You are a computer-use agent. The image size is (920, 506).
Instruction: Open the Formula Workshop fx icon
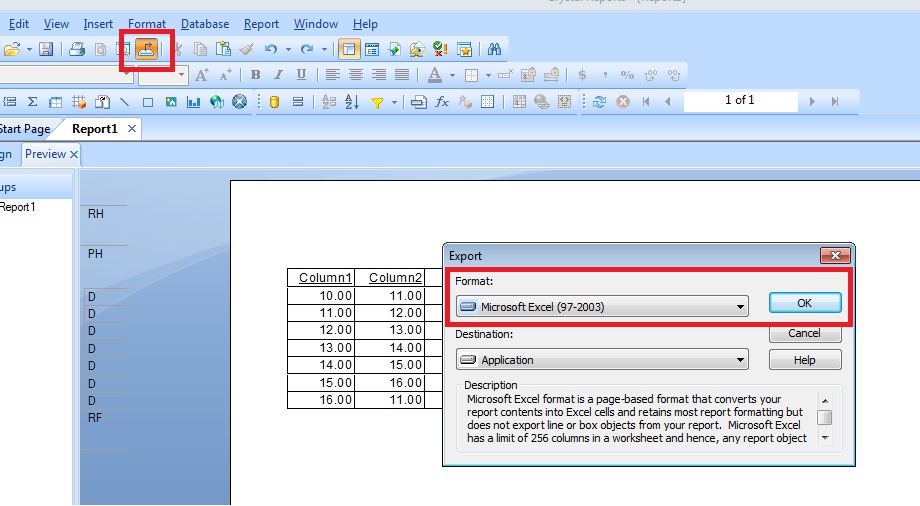pos(441,102)
